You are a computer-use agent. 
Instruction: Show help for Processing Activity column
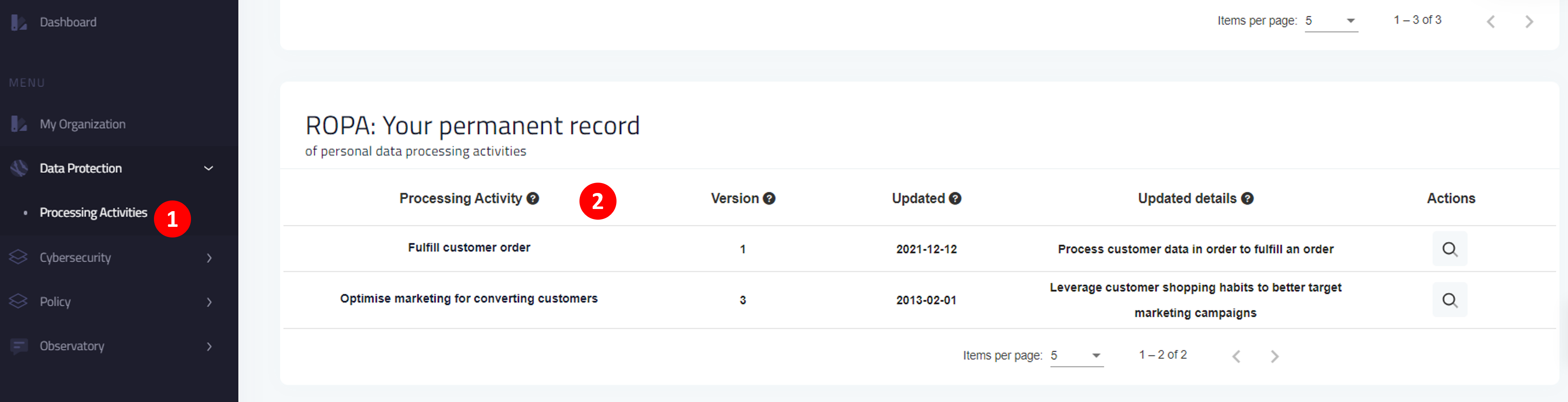point(533,198)
